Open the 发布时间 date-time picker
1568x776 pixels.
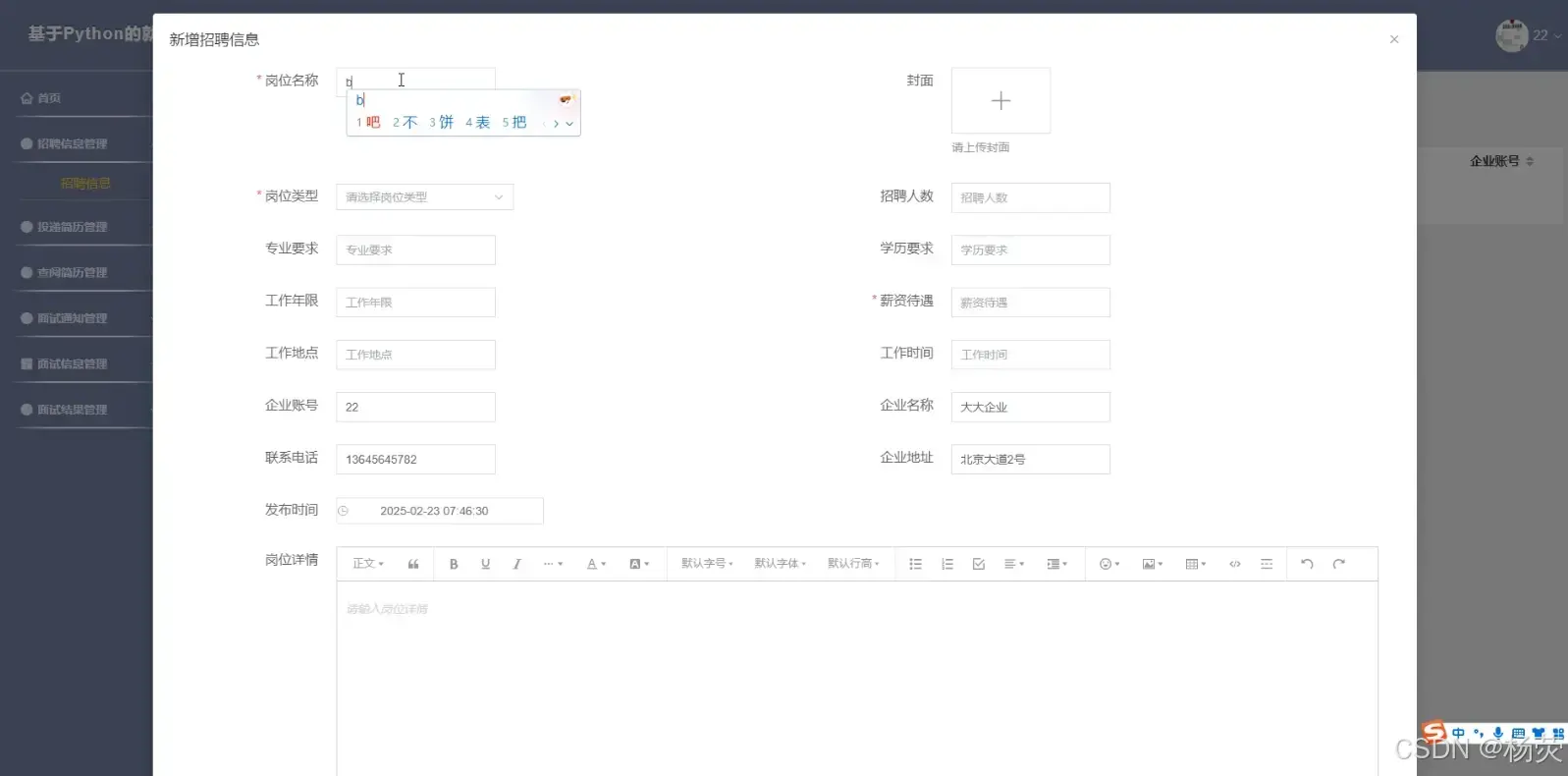click(440, 511)
